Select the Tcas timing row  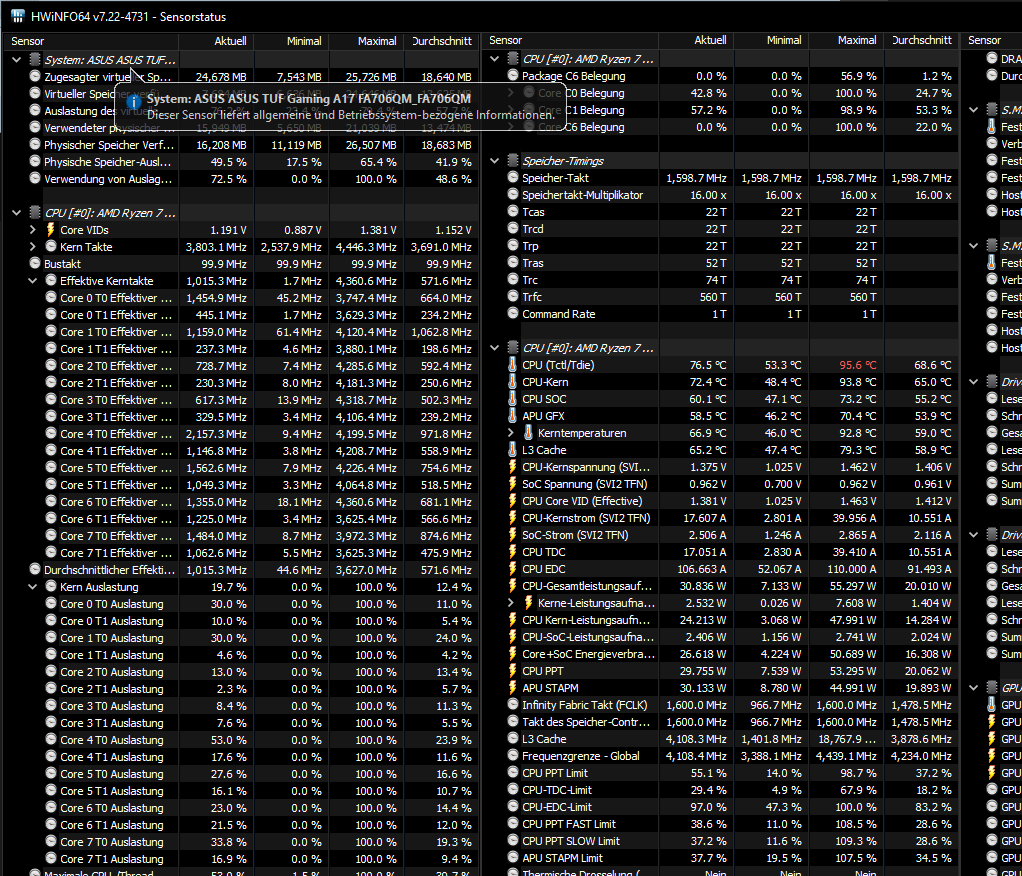(x=720, y=212)
